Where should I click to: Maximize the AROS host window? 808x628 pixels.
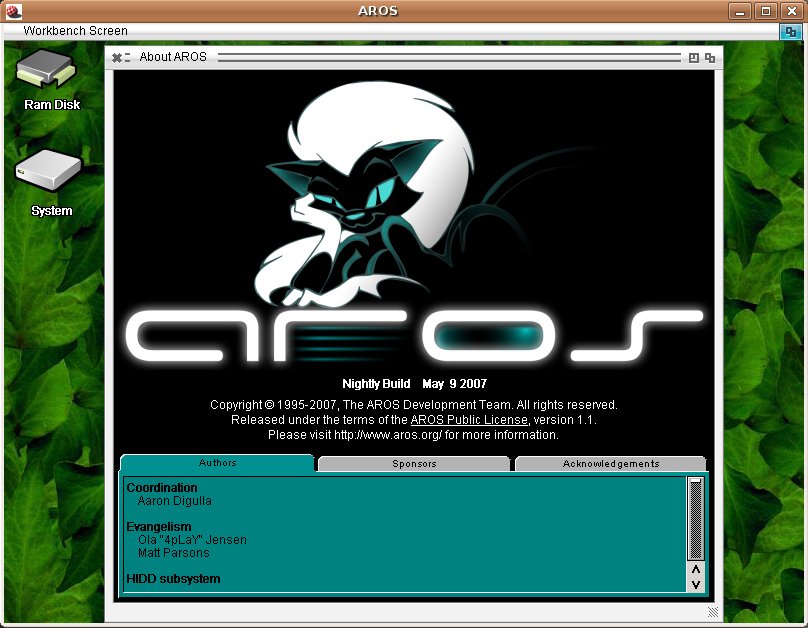point(767,11)
